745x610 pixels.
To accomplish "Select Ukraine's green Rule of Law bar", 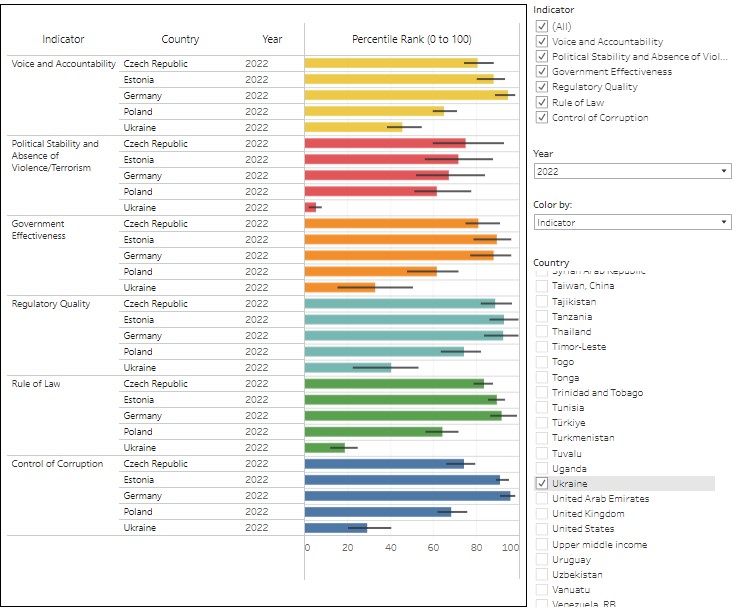I will (325, 448).
